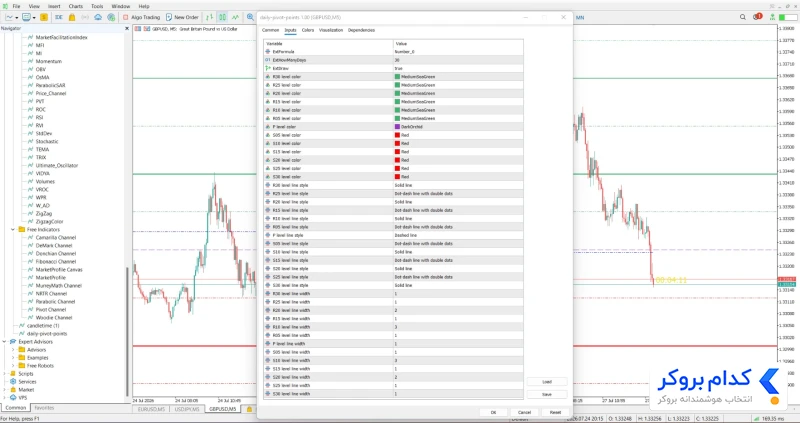
Task: Open the profiles monitor icon
Action: [26, 17]
